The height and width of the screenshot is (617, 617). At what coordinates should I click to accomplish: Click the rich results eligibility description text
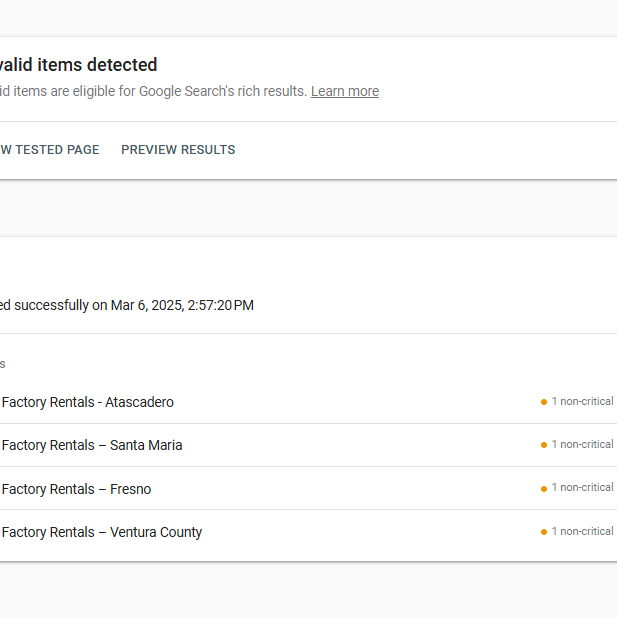click(152, 91)
